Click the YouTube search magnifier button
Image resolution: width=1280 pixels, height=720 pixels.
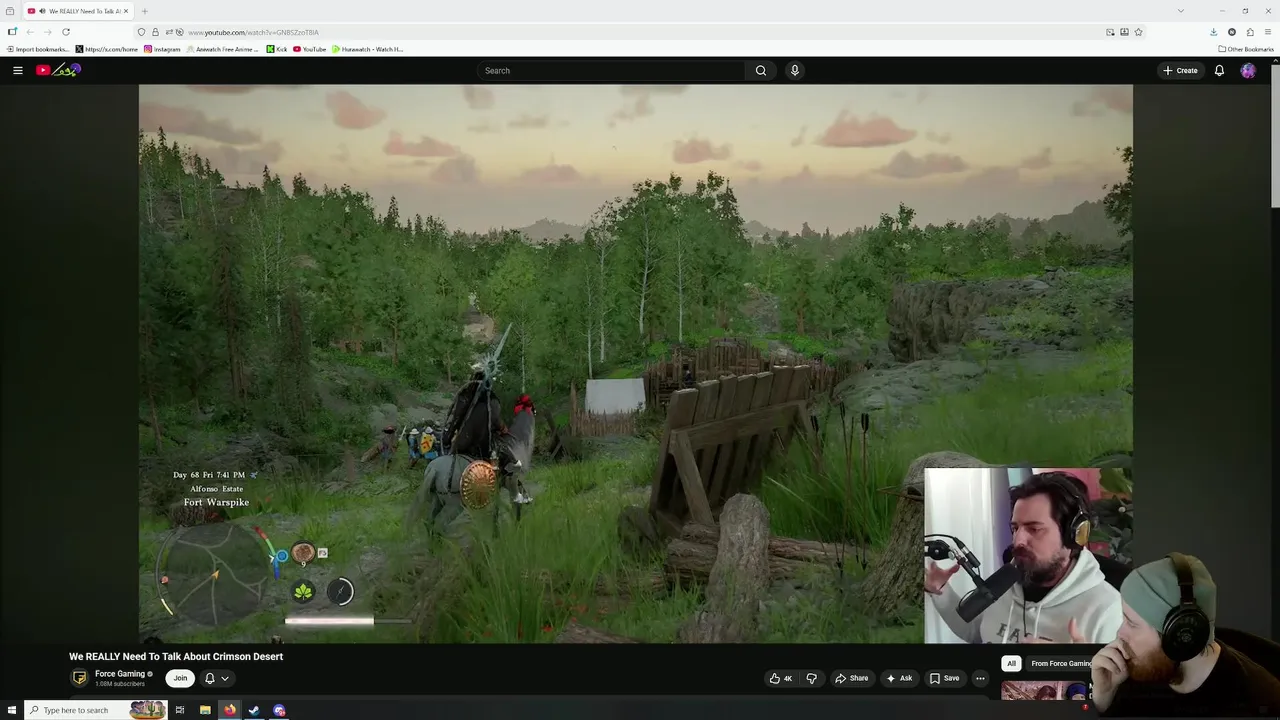pos(760,70)
